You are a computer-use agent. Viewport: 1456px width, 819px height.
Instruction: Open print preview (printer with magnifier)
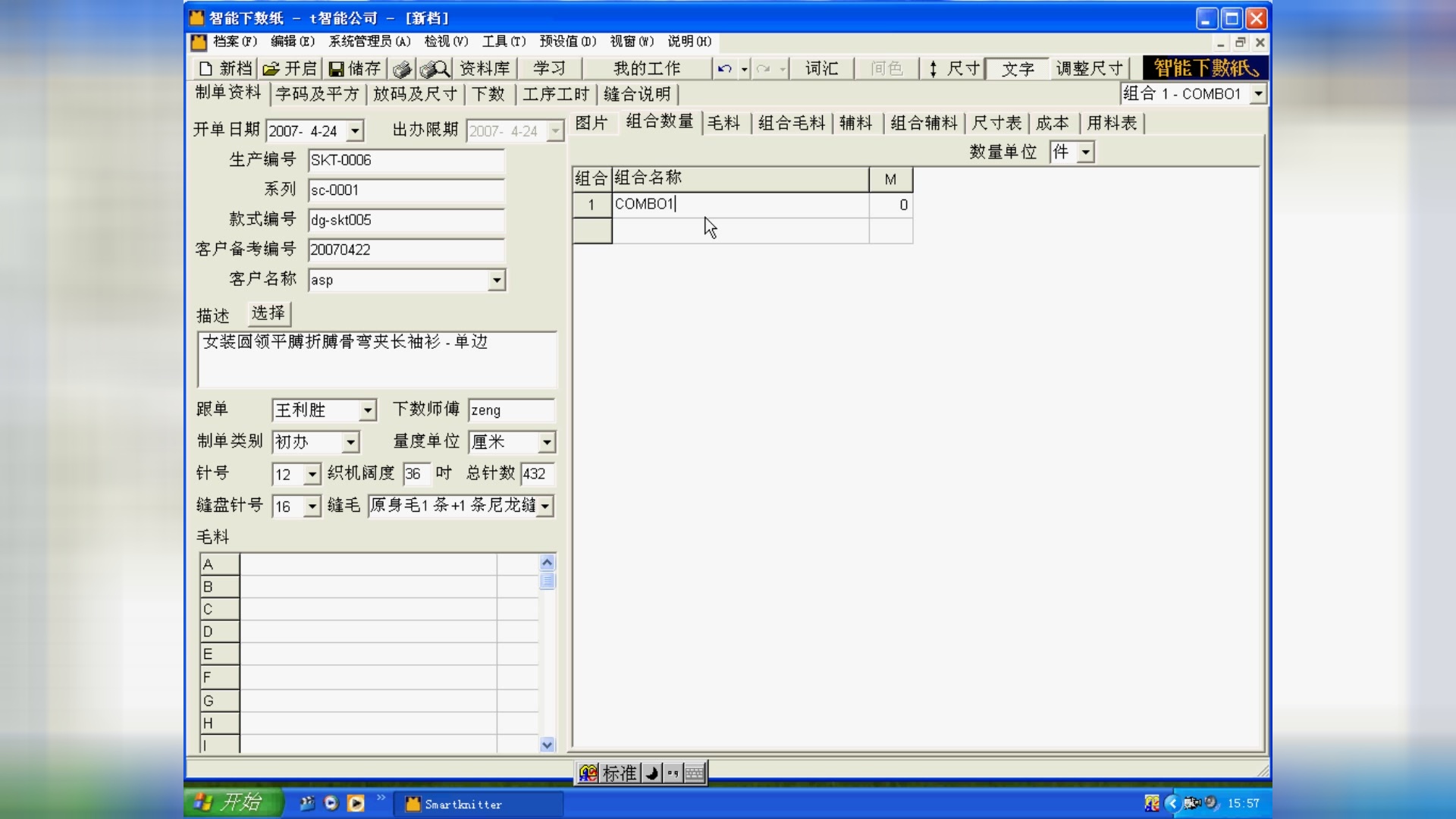point(435,69)
